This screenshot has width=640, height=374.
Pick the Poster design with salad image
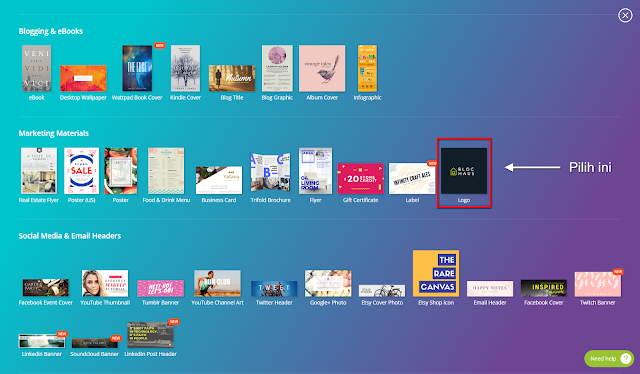click(121, 171)
